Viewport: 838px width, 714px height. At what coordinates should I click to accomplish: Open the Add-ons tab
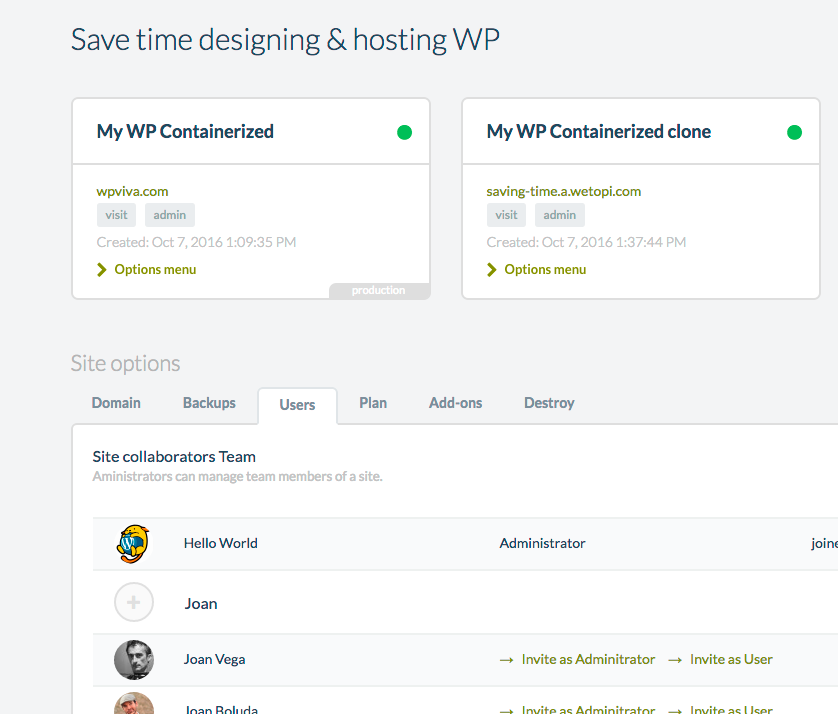(x=455, y=403)
